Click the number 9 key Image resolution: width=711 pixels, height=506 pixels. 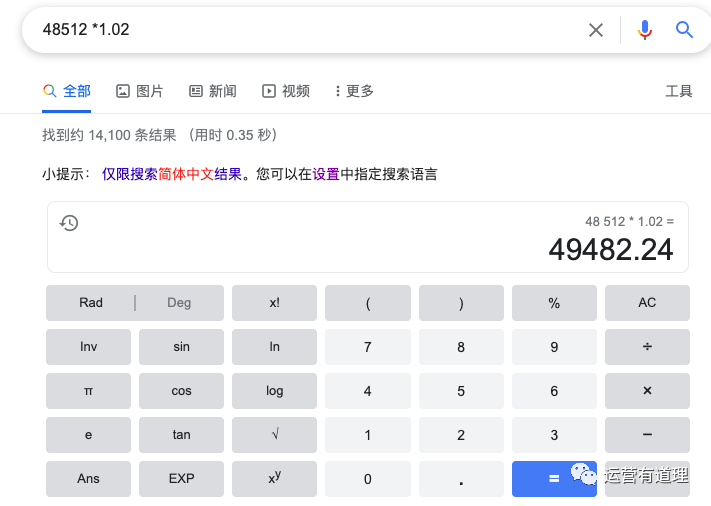pyautogui.click(x=554, y=347)
